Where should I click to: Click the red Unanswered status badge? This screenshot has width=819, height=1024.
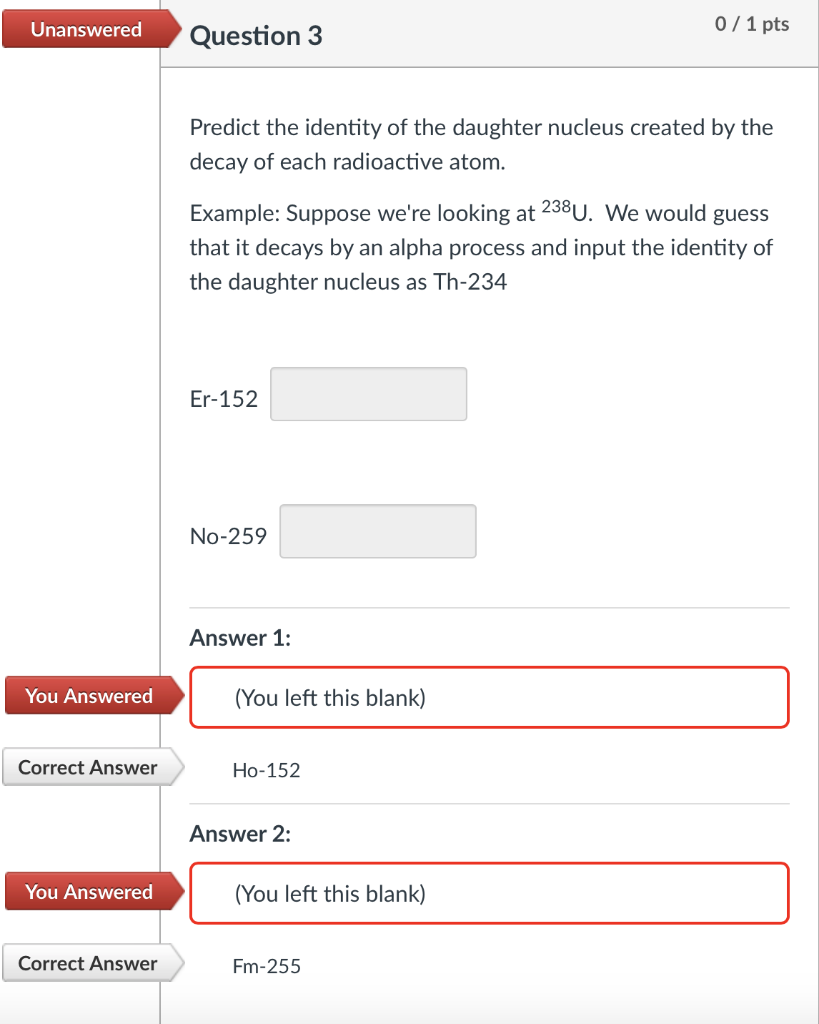tap(85, 29)
